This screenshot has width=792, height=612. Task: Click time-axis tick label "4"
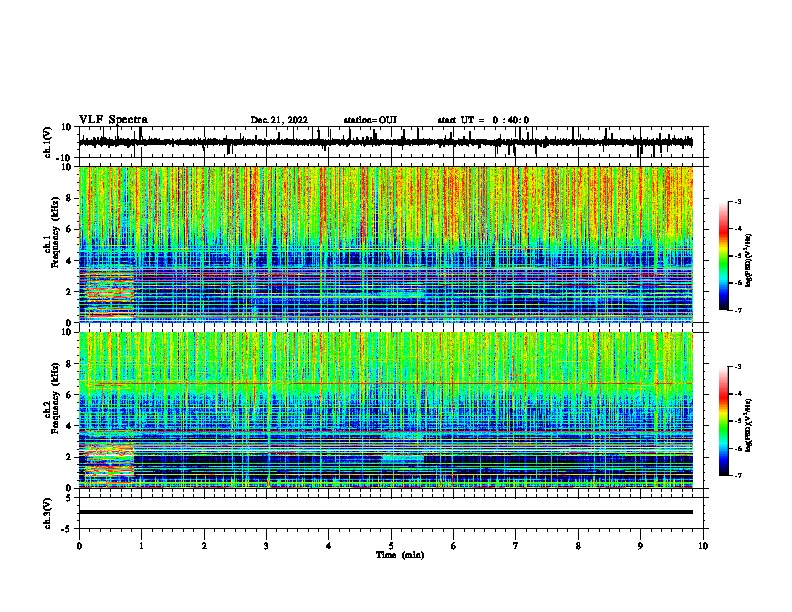click(x=329, y=546)
